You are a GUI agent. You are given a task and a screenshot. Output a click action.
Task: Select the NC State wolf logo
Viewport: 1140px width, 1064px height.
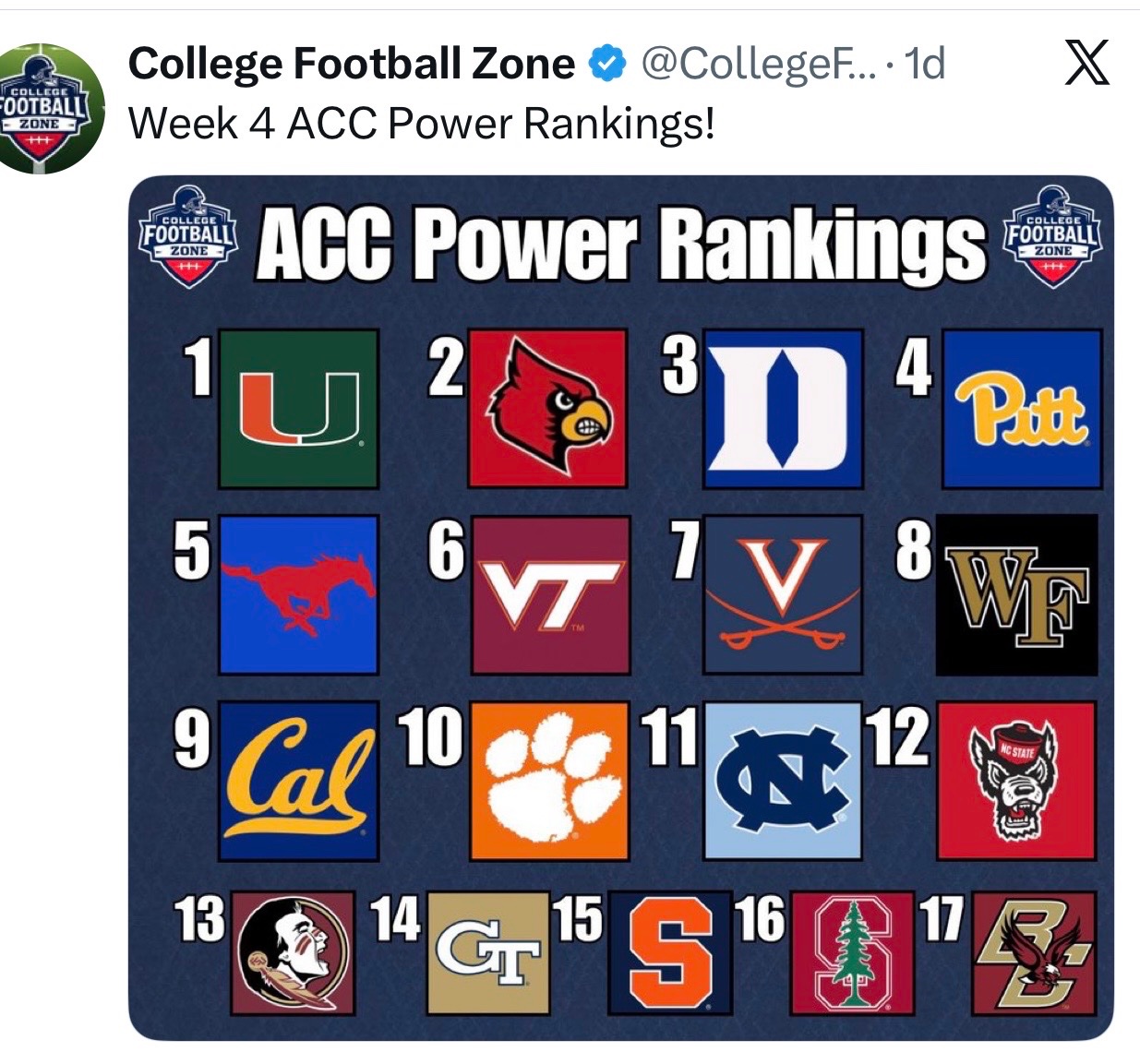tap(1016, 781)
